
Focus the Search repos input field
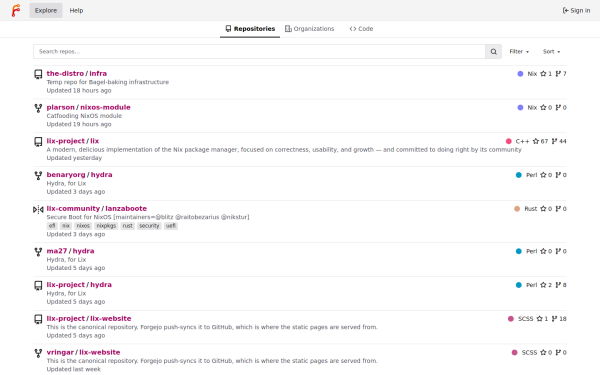(259, 52)
